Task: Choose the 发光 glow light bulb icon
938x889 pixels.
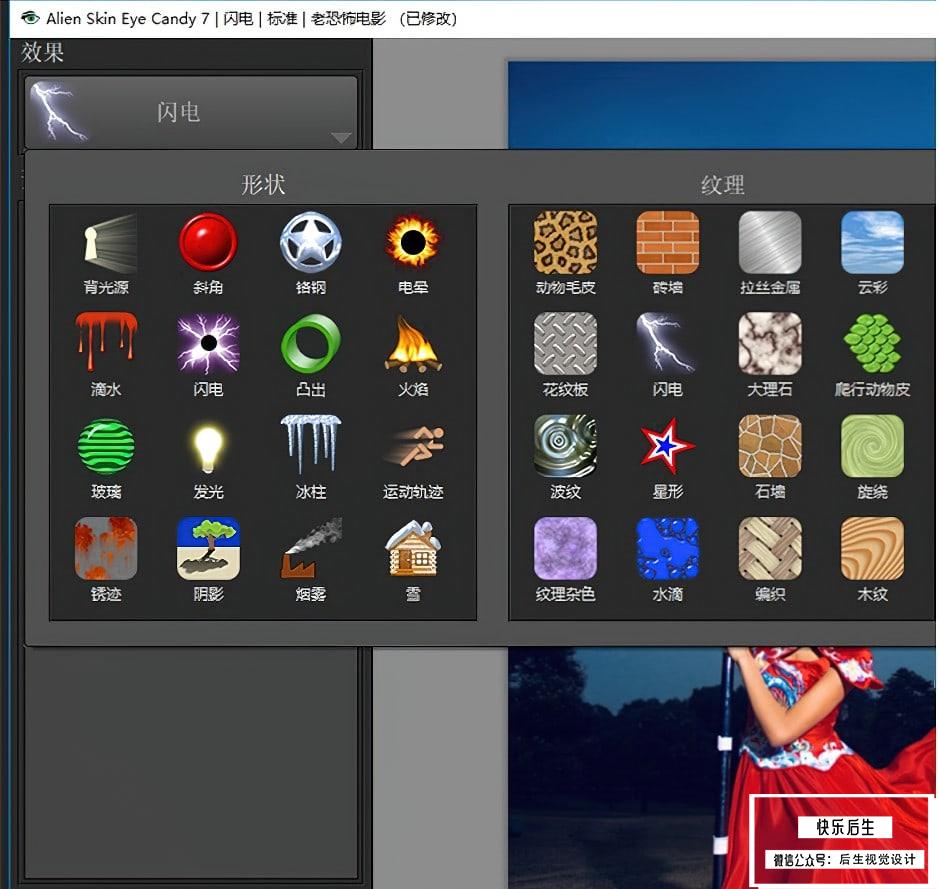Action: pyautogui.click(x=208, y=447)
